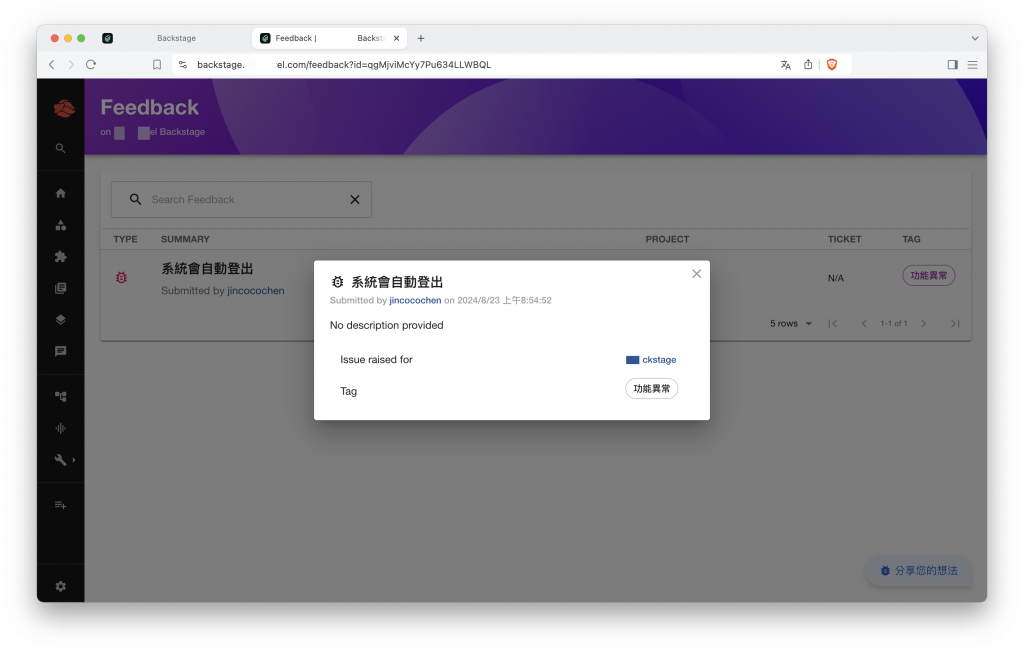Click the browser address bar URL
Screen dimensions: 1024x651
[344, 65]
